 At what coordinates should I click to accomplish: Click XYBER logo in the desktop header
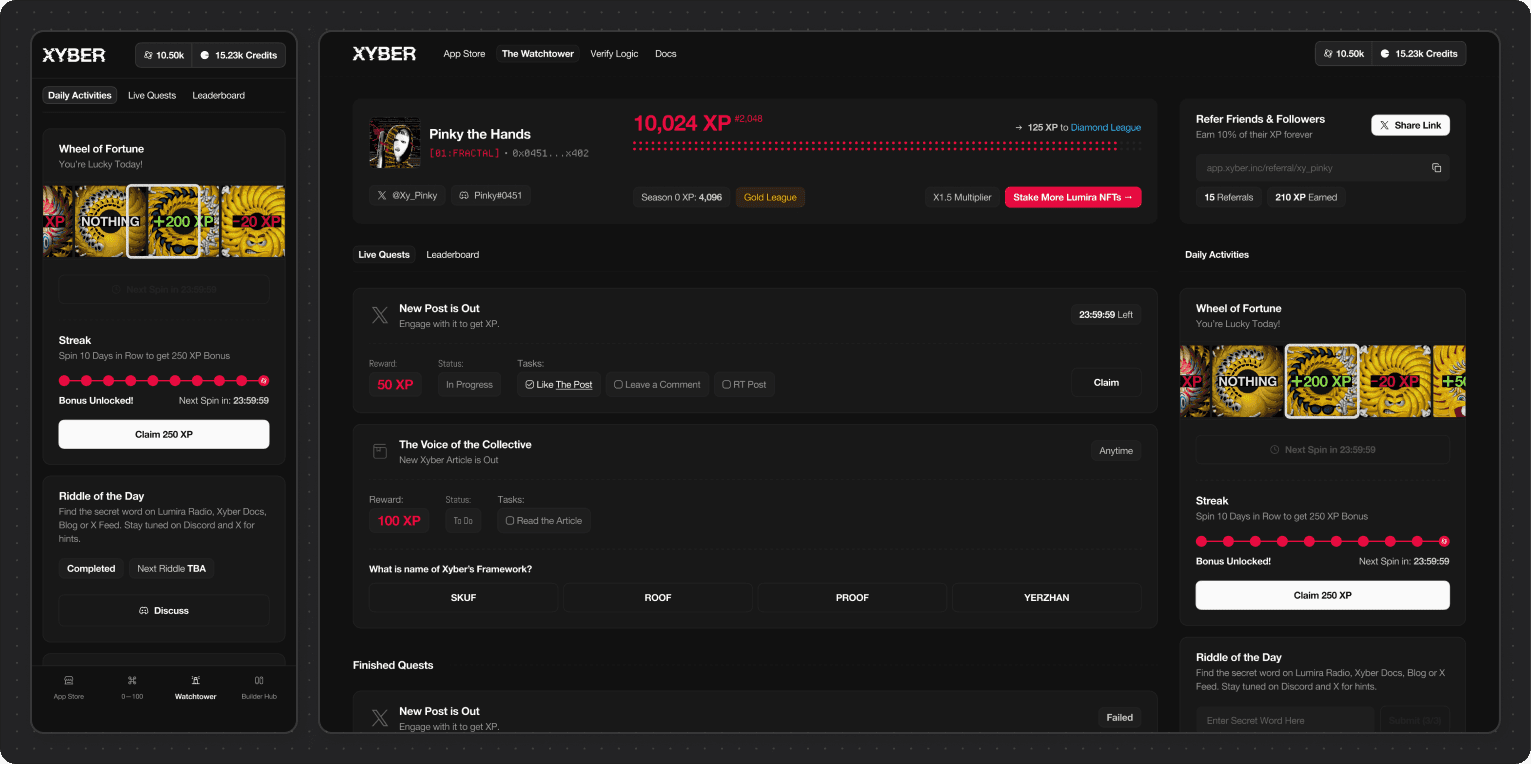[x=384, y=54]
